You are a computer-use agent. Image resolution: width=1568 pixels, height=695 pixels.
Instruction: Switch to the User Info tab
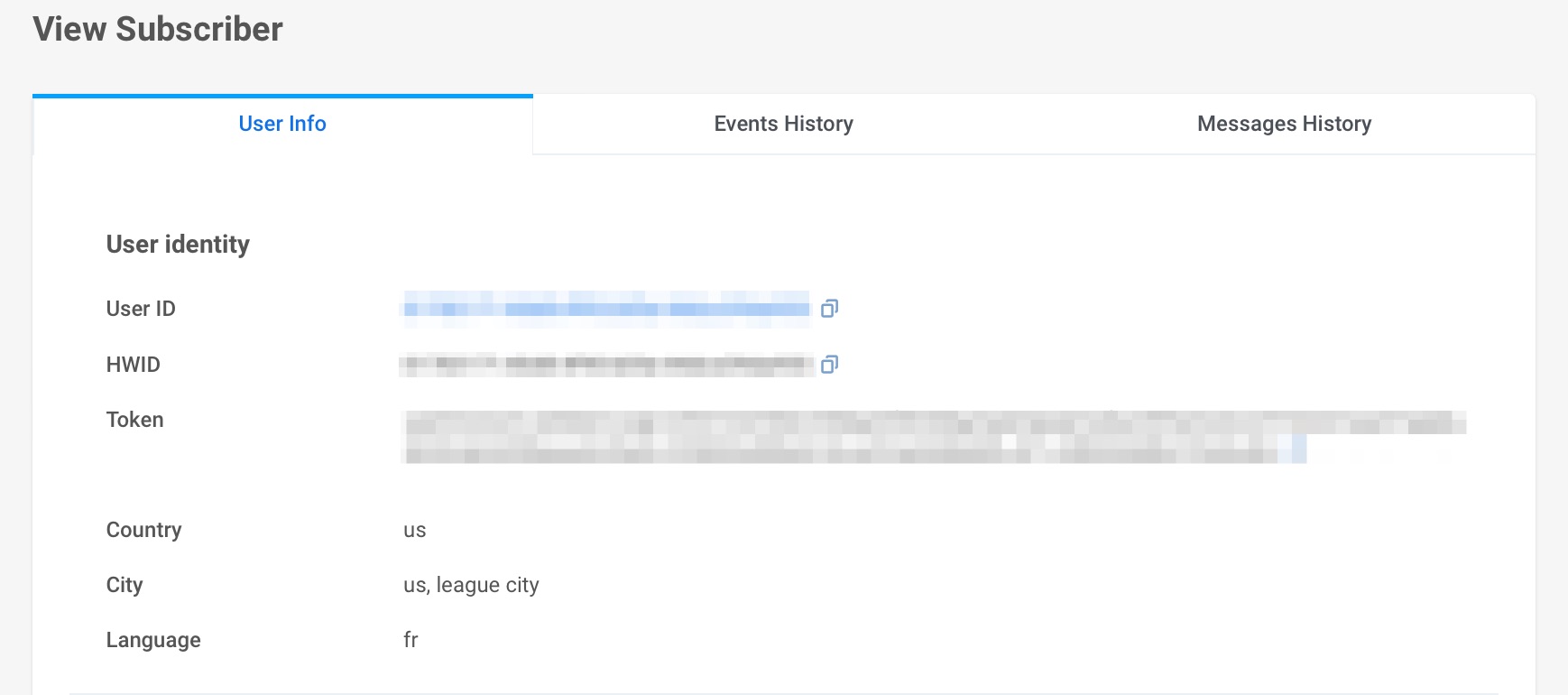(282, 124)
